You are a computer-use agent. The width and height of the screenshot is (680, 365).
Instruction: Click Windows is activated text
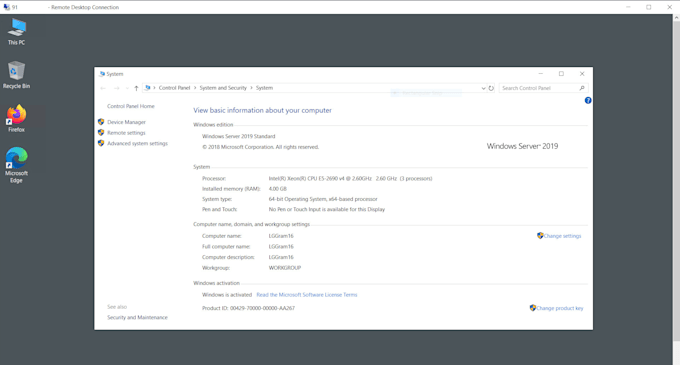(x=227, y=295)
